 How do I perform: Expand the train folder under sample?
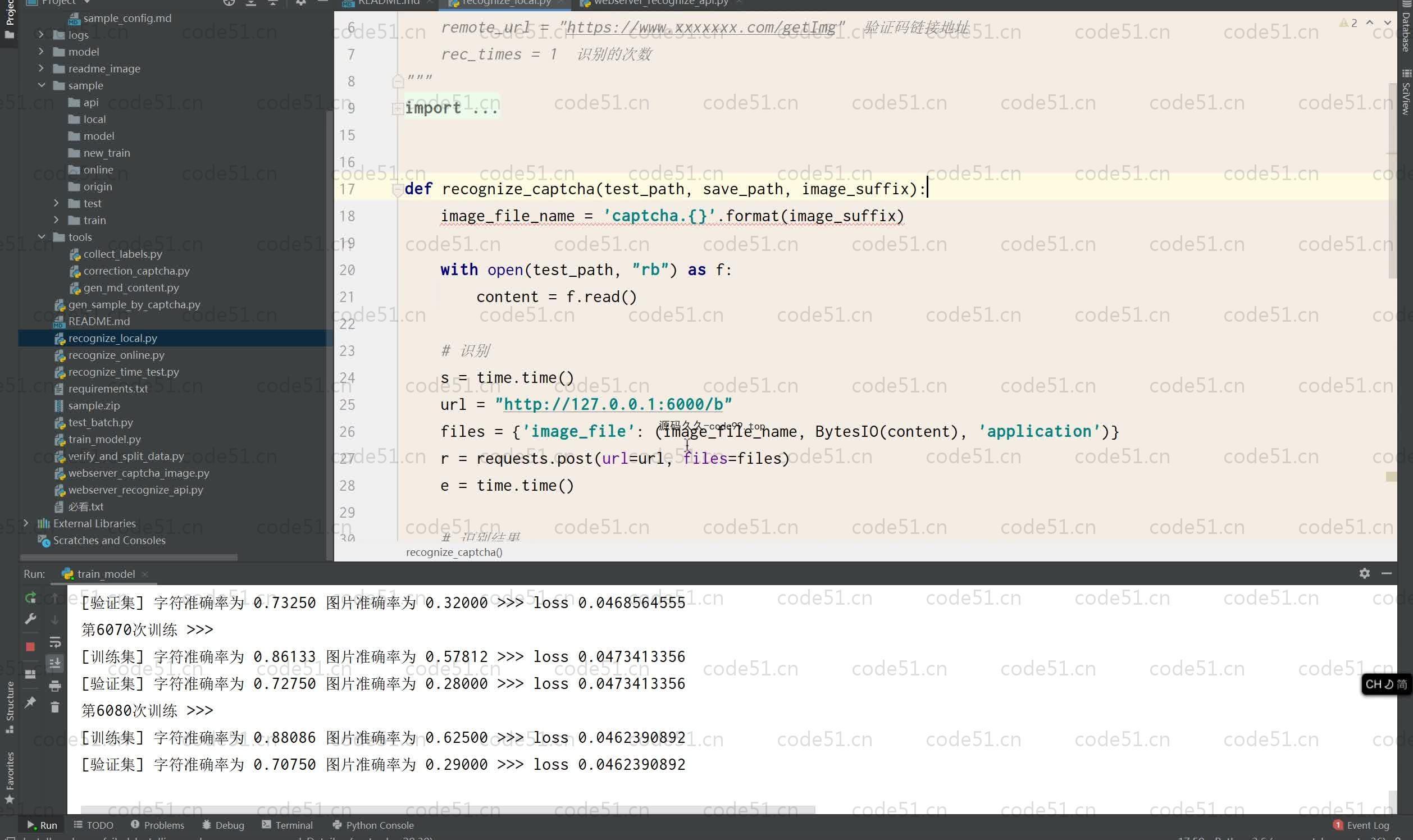tap(56, 220)
